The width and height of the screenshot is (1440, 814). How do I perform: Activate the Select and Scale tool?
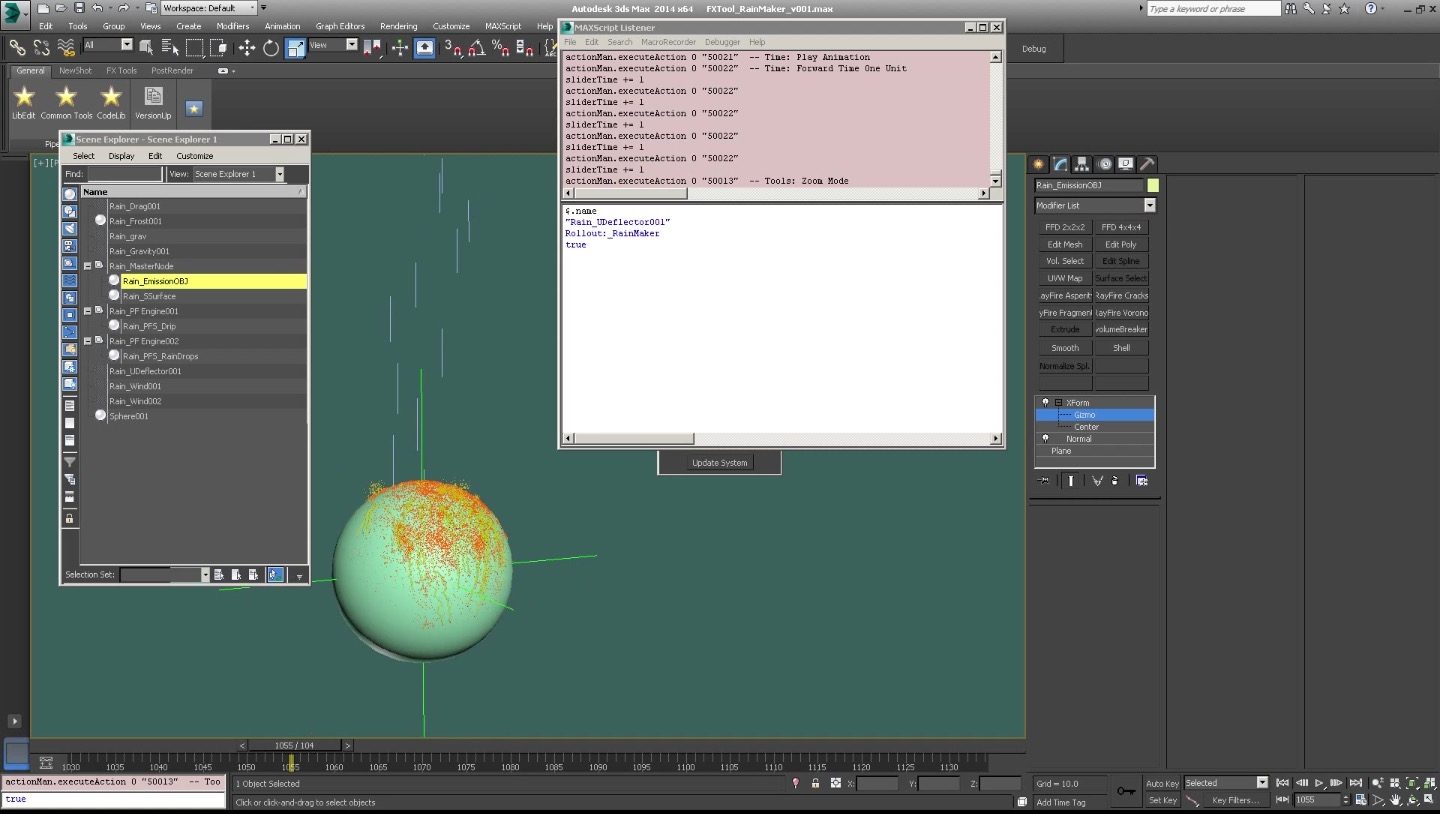pyautogui.click(x=296, y=48)
